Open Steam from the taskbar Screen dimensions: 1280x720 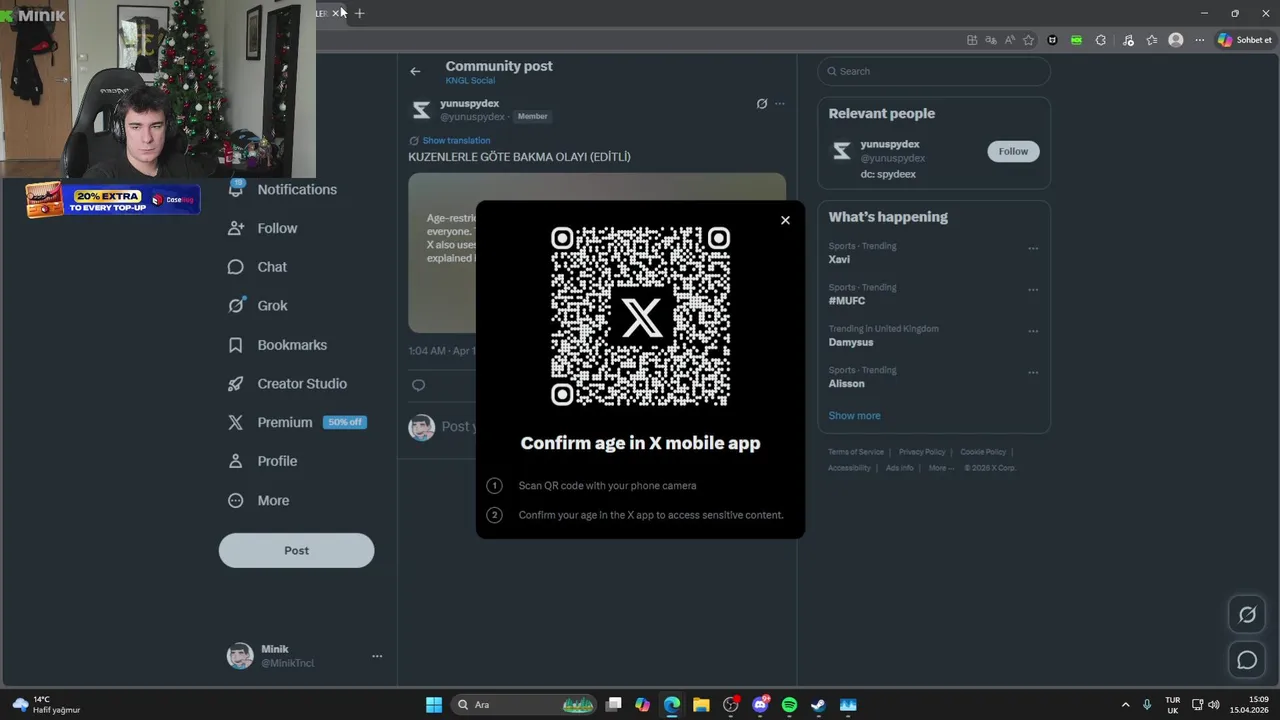click(x=818, y=705)
